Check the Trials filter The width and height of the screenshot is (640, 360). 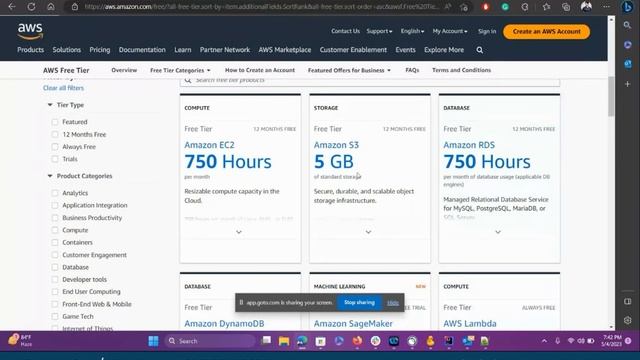pos(55,159)
